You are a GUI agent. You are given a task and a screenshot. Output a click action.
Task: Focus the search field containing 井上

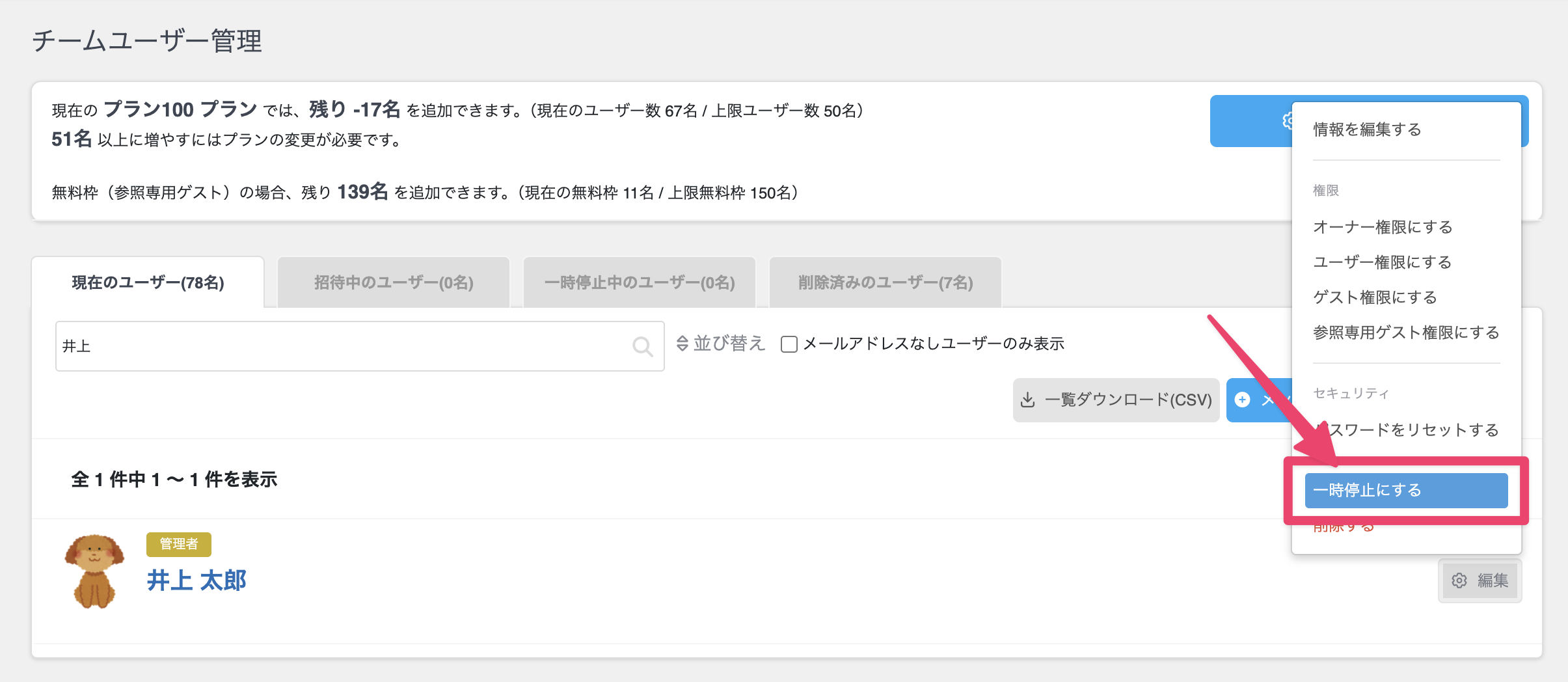coord(338,346)
